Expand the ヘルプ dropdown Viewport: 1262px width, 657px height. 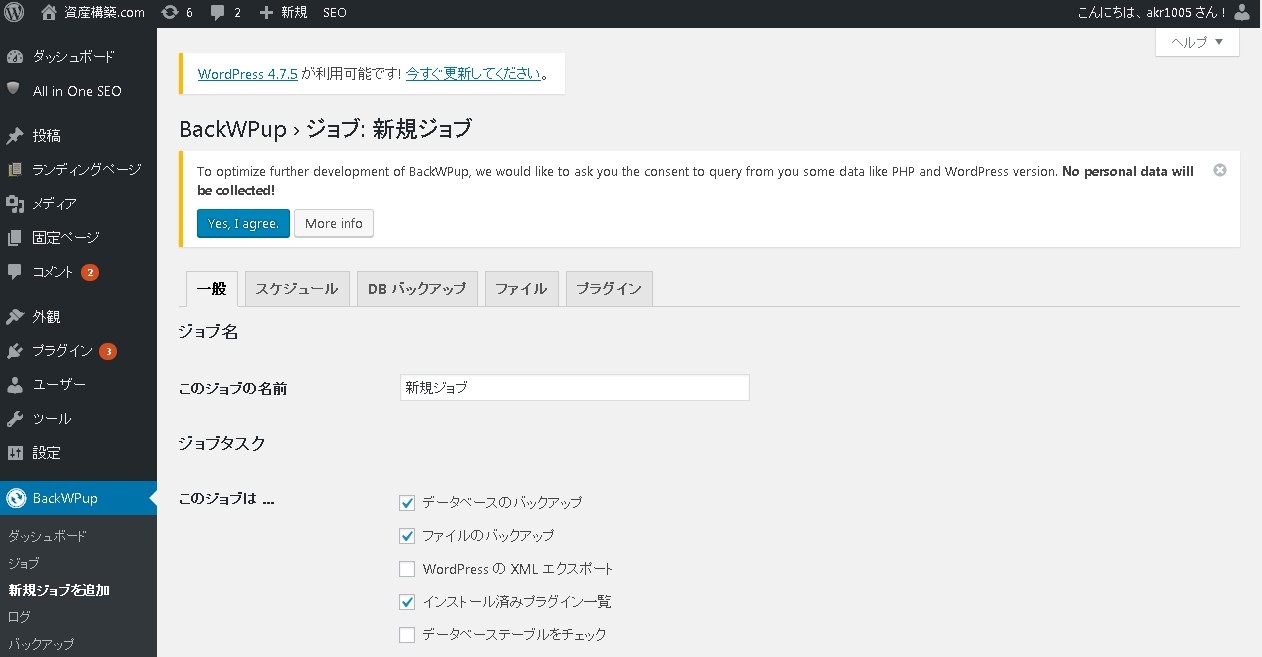click(x=1197, y=42)
